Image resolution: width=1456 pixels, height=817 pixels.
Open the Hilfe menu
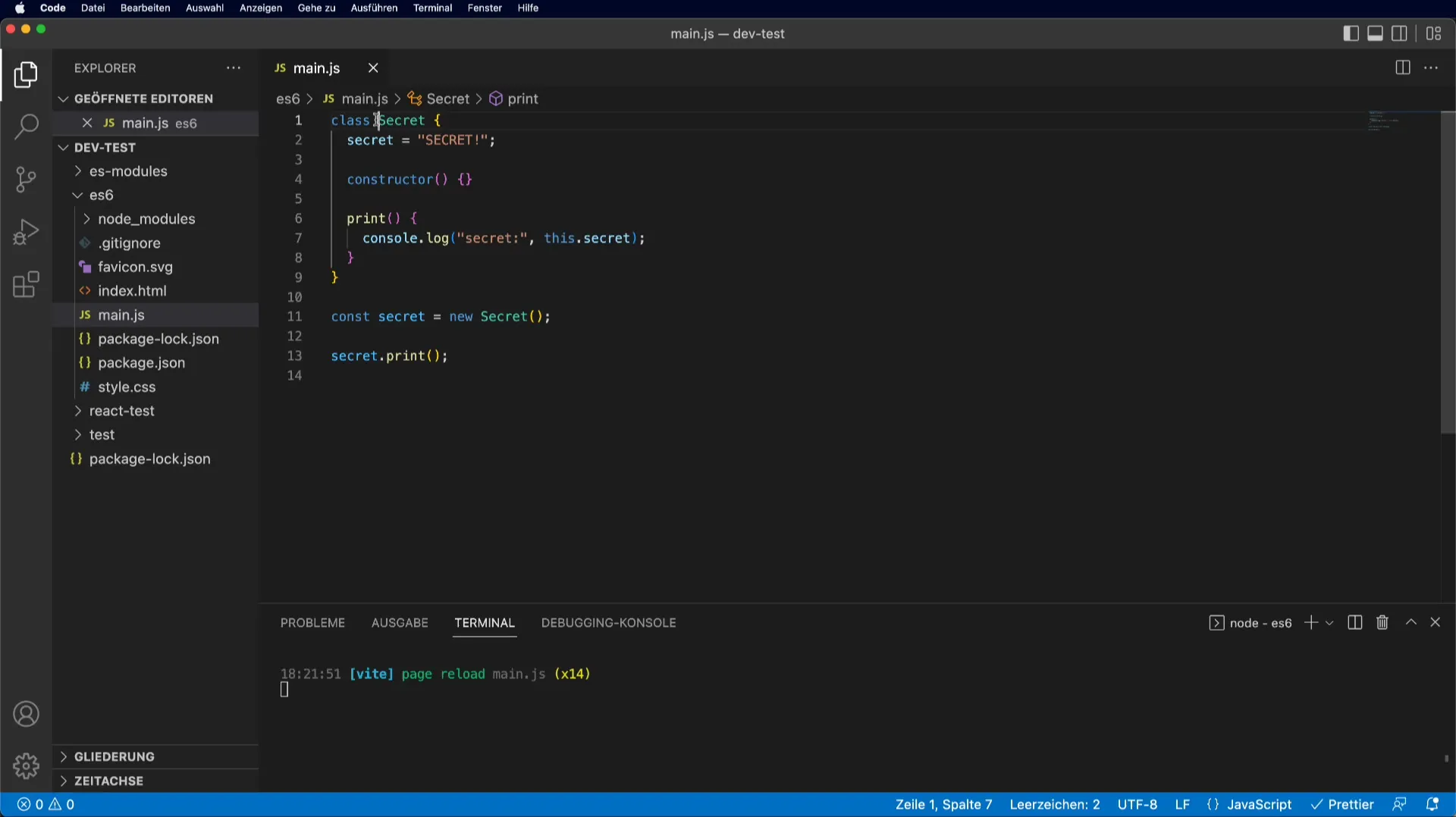point(528,8)
